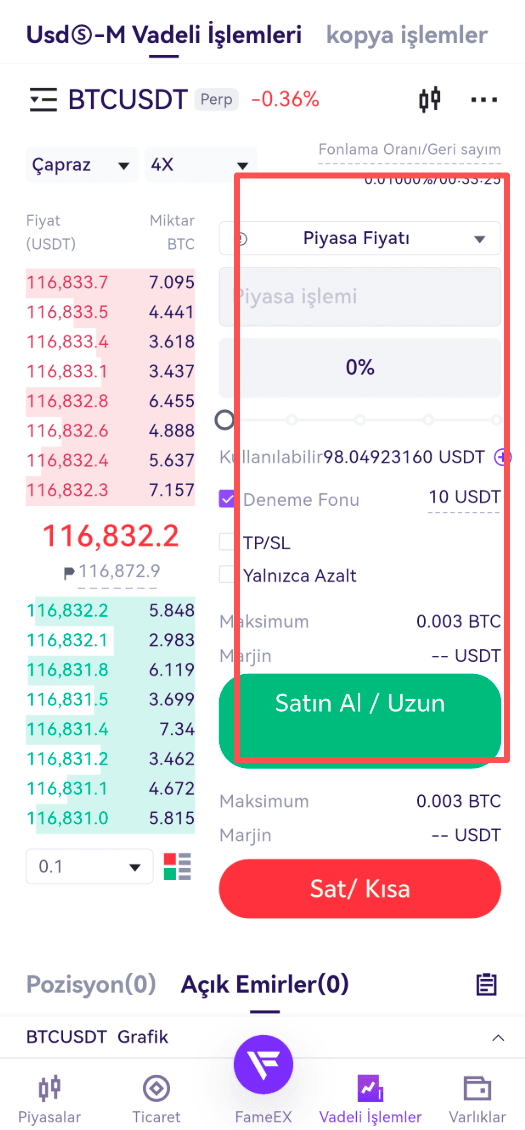Uncheck the Deneme Fonu checkbox

click(227, 499)
